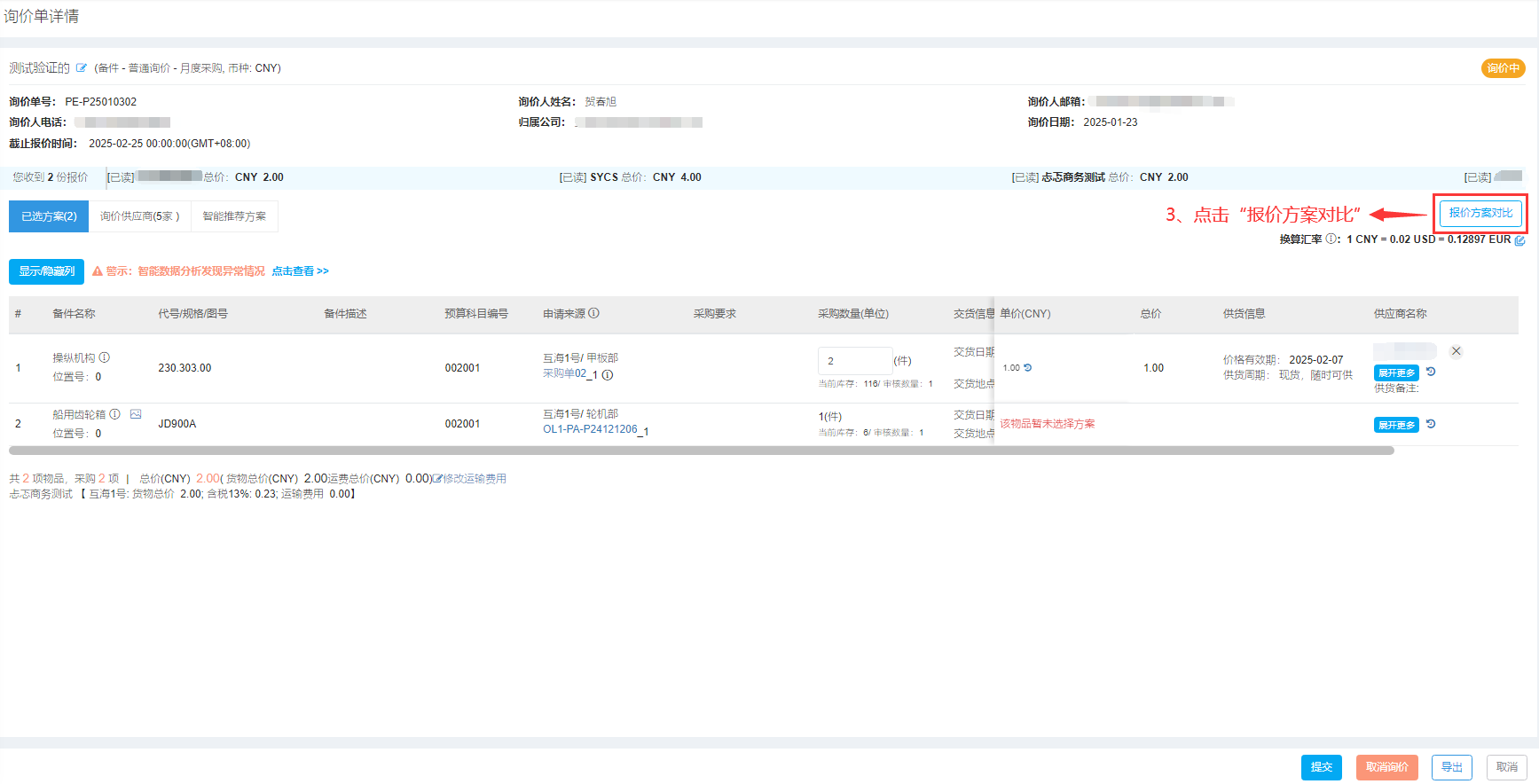Click spec code JD900A
The image size is (1539, 784).
point(177,424)
